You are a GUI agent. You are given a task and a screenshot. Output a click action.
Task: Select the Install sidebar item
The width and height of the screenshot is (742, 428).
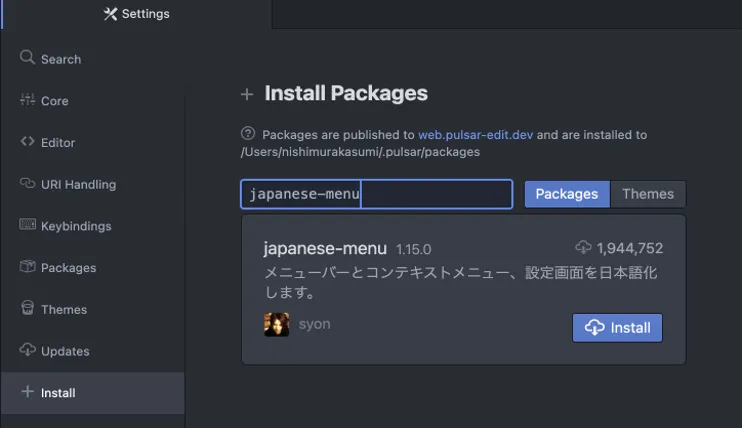click(93, 392)
